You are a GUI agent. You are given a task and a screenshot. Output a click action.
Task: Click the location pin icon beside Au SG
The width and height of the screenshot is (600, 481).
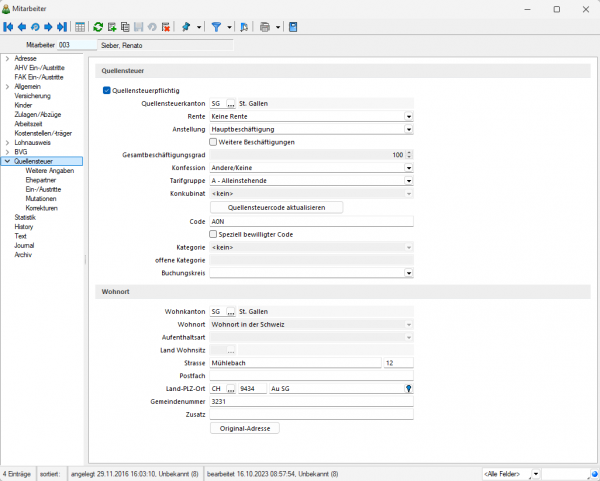[x=408, y=389]
